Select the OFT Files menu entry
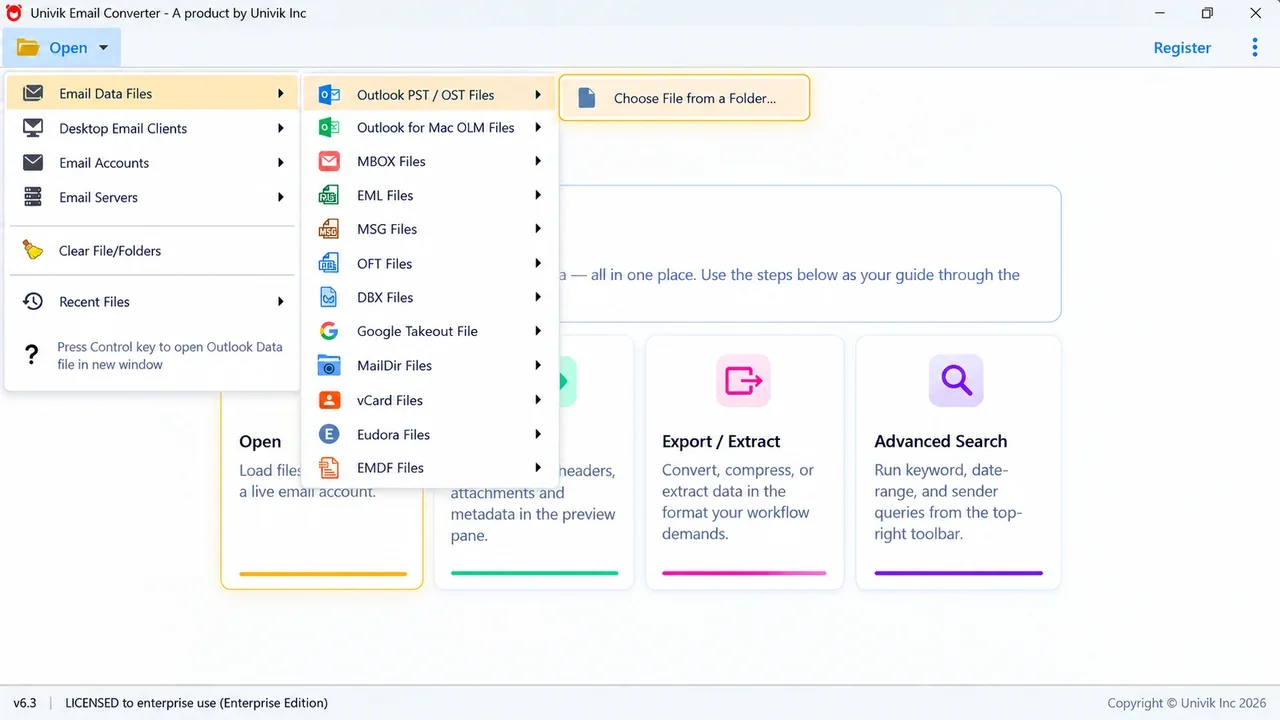This screenshot has height=720, width=1280. point(430,264)
